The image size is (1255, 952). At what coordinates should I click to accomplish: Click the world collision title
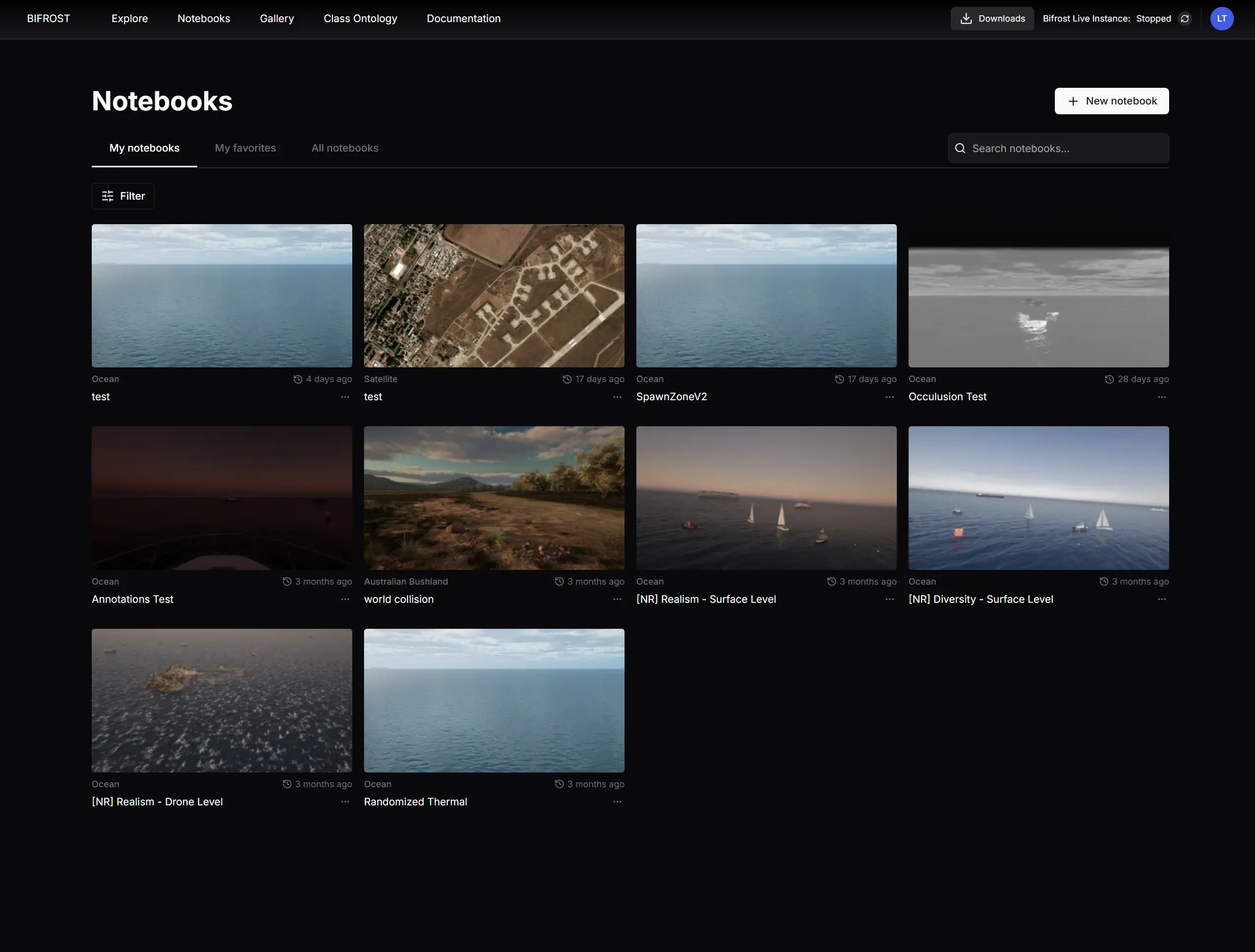point(399,599)
